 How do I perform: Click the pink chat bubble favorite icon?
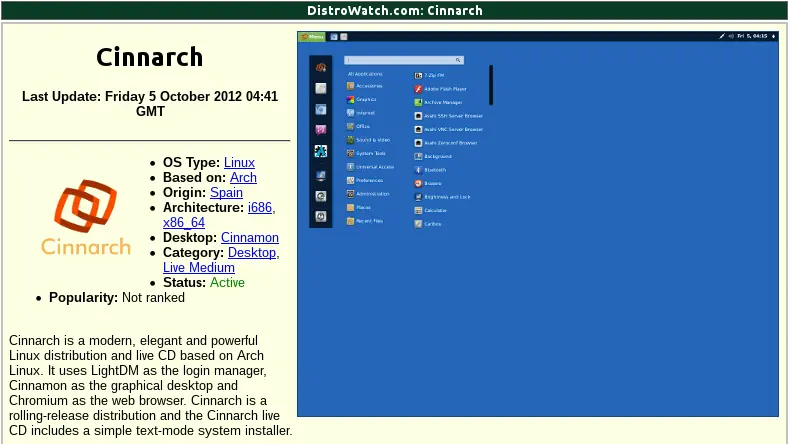pyautogui.click(x=321, y=130)
